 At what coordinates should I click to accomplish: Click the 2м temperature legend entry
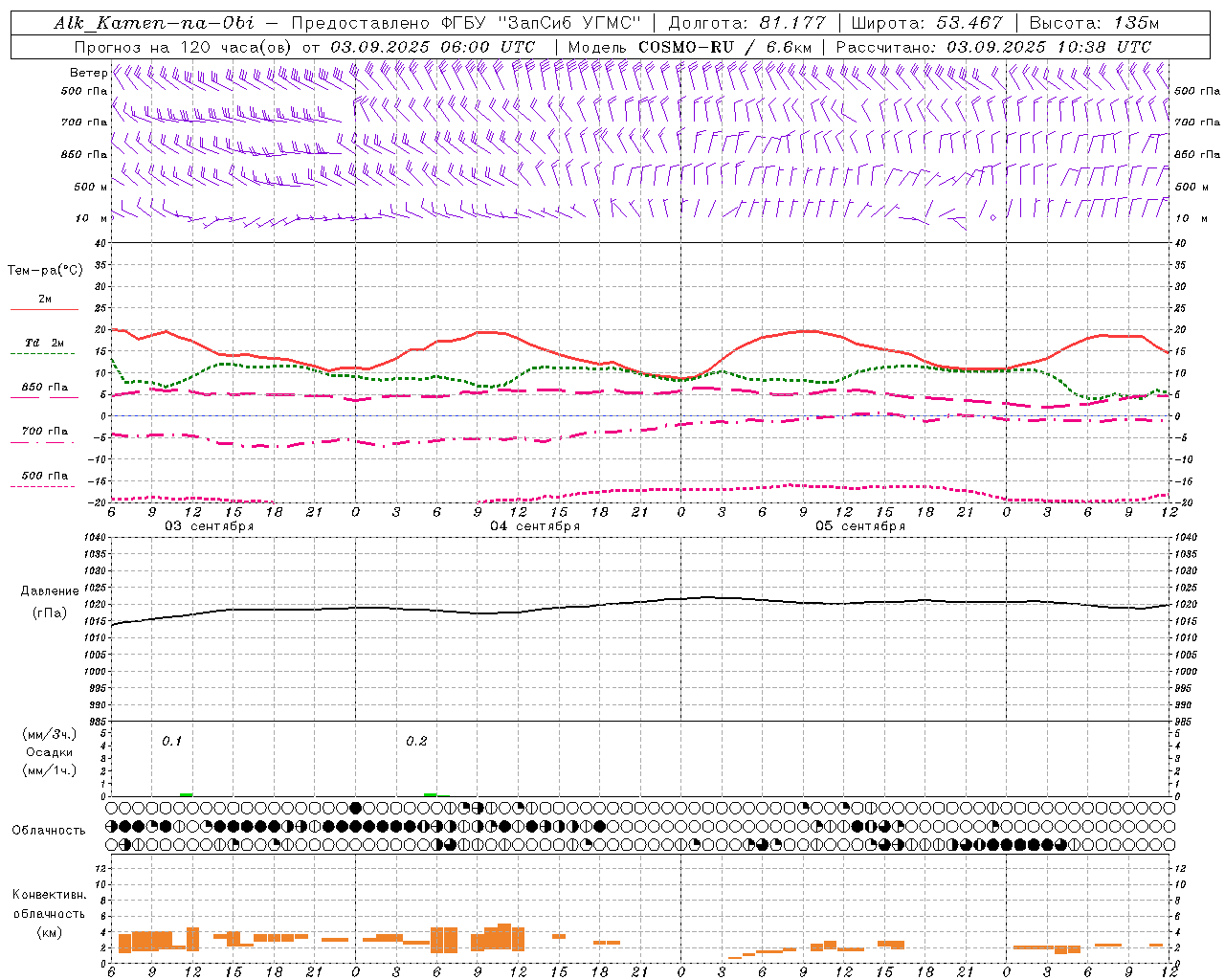44,300
